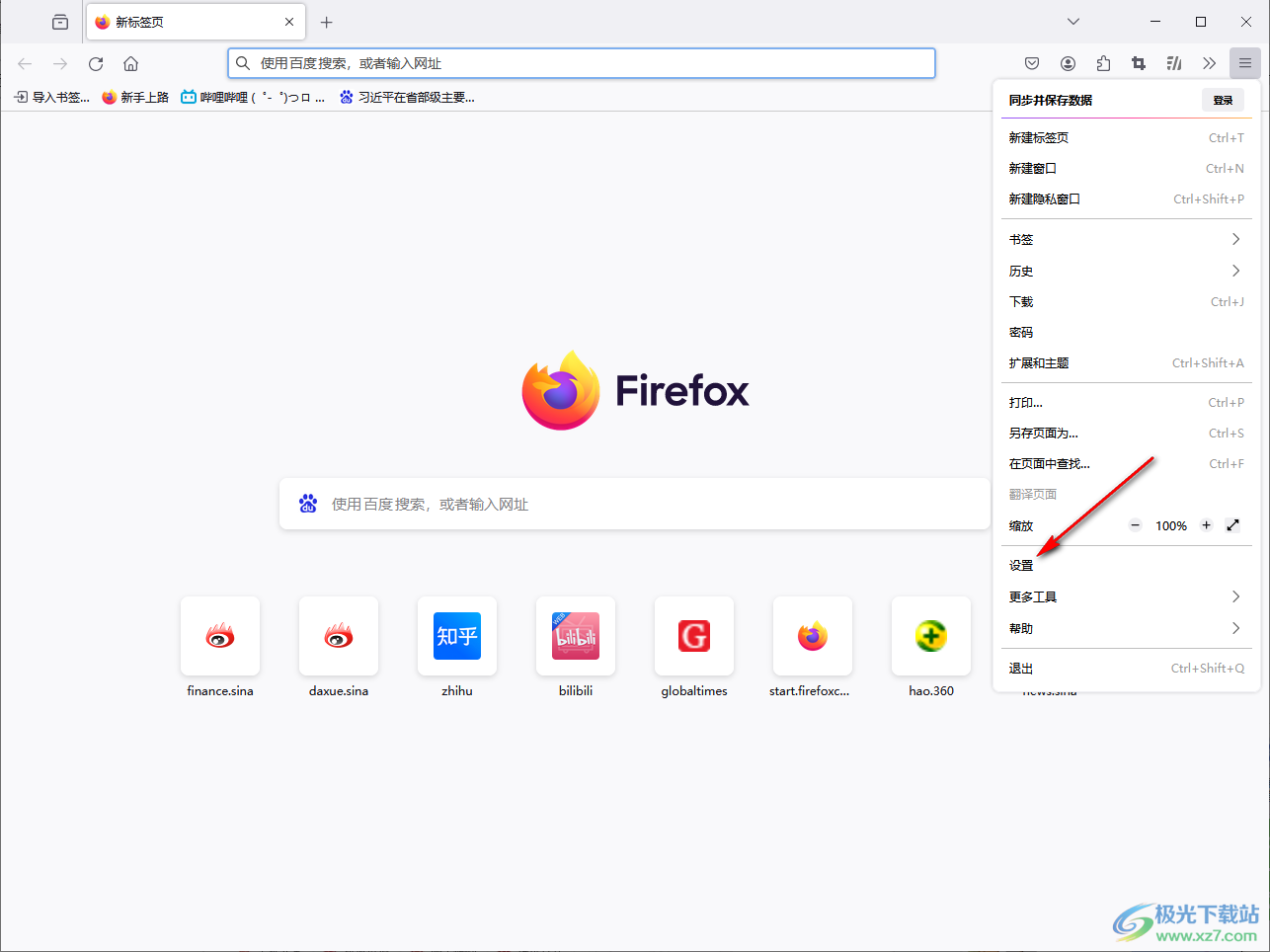Viewport: 1270px width, 952px height.
Task: Reset zoom via 100% label
Action: coord(1171,525)
